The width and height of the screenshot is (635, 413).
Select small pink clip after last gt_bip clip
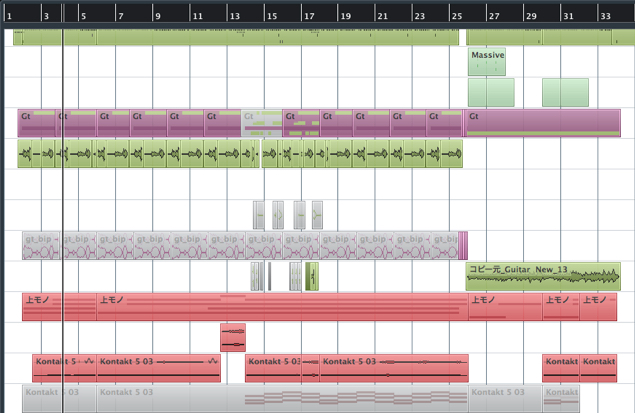click(463, 246)
